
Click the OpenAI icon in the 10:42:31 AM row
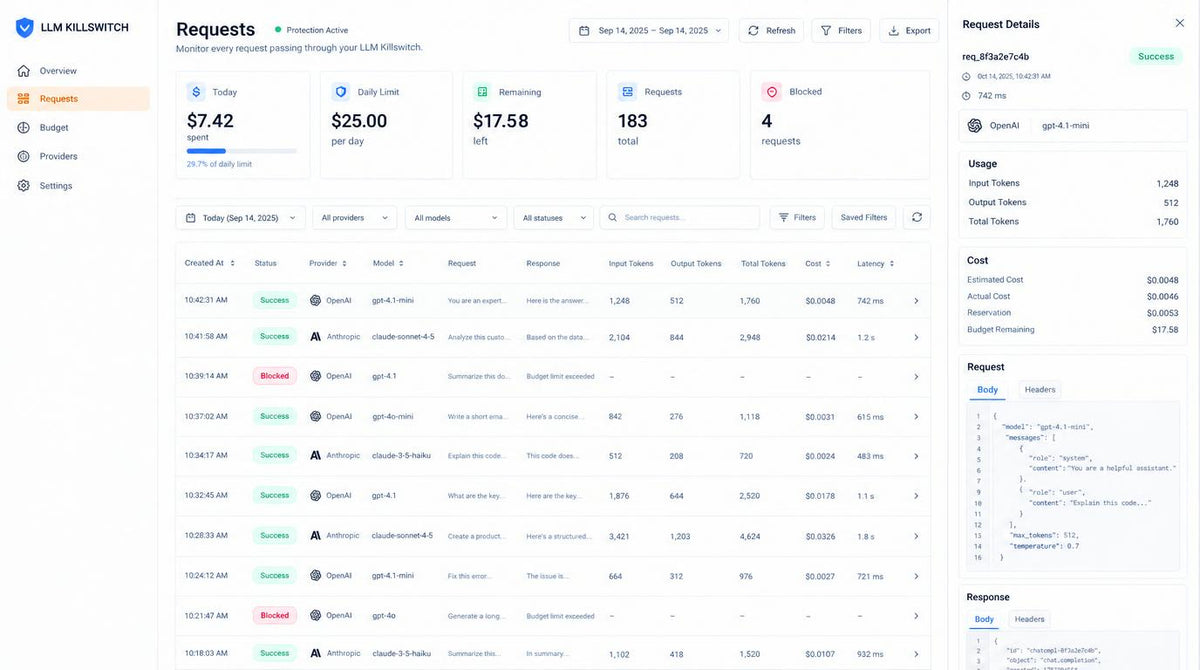315,300
